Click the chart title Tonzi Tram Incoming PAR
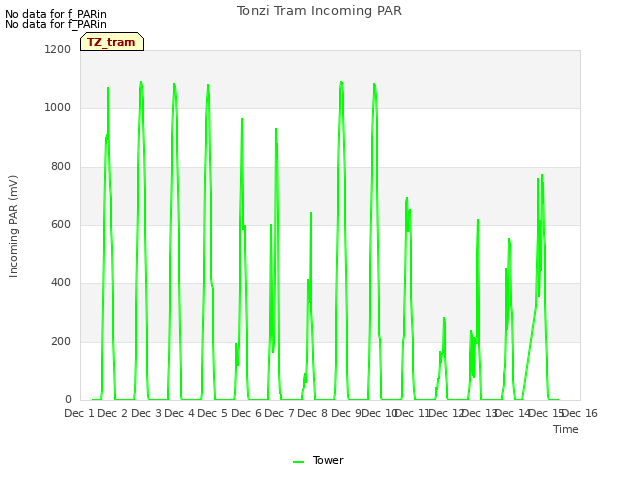 pyautogui.click(x=319, y=11)
